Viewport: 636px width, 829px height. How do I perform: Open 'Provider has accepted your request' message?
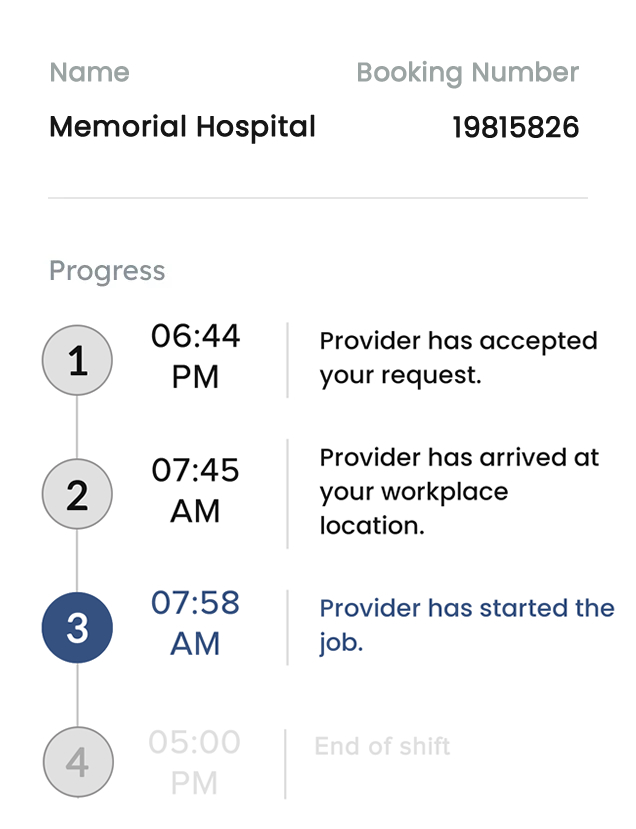coord(458,358)
